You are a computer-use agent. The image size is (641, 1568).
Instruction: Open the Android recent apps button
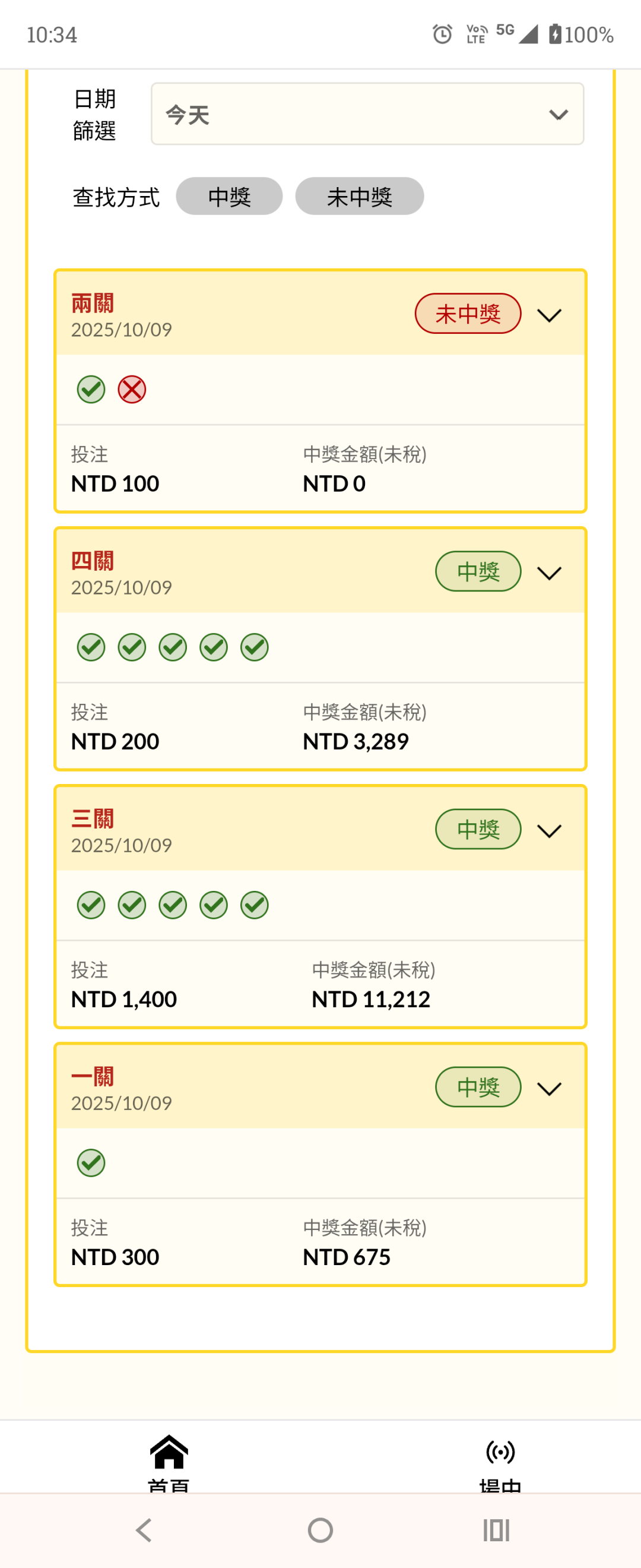pyautogui.click(x=496, y=1529)
